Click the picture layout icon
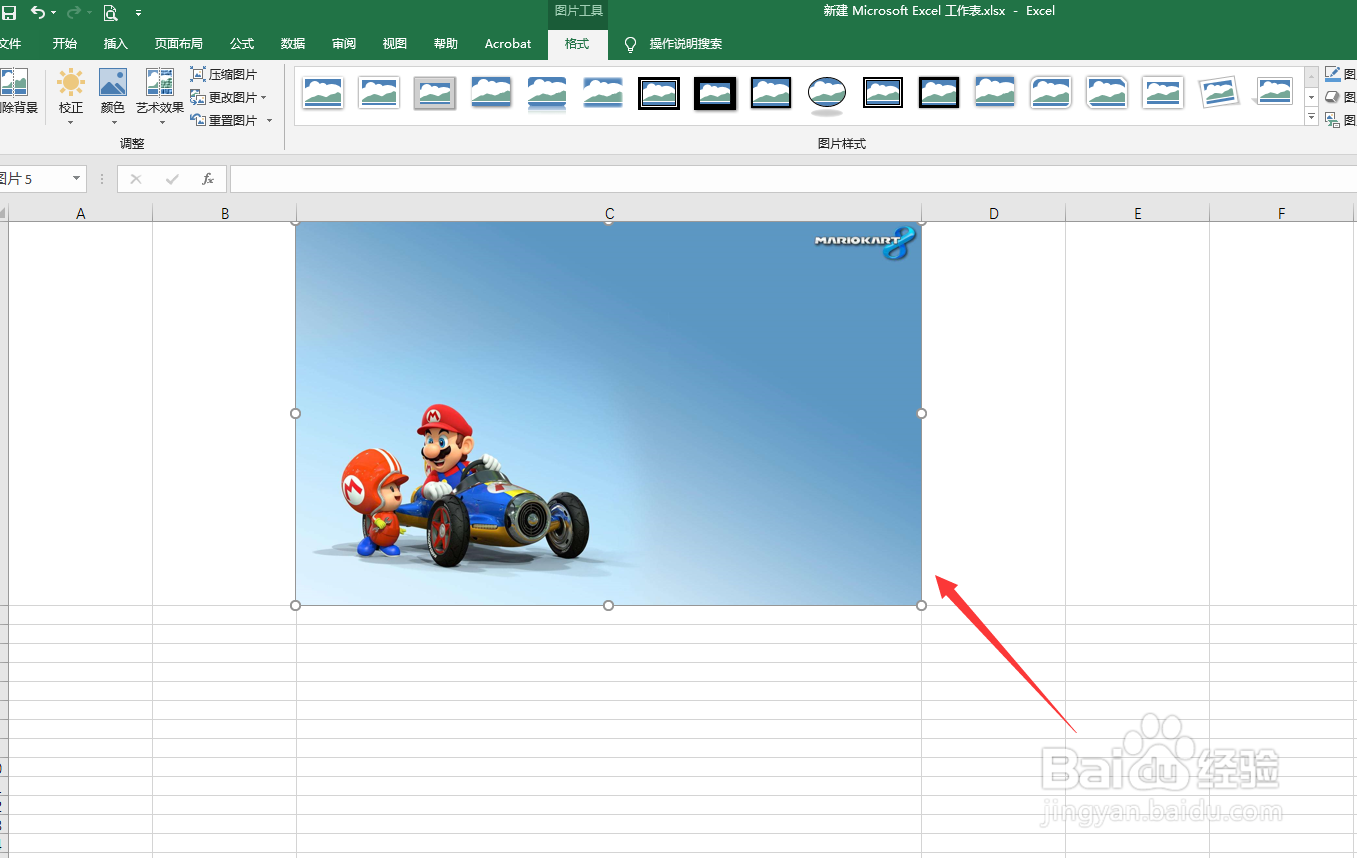Viewport: 1357px width, 858px height. pyautogui.click(x=1332, y=120)
